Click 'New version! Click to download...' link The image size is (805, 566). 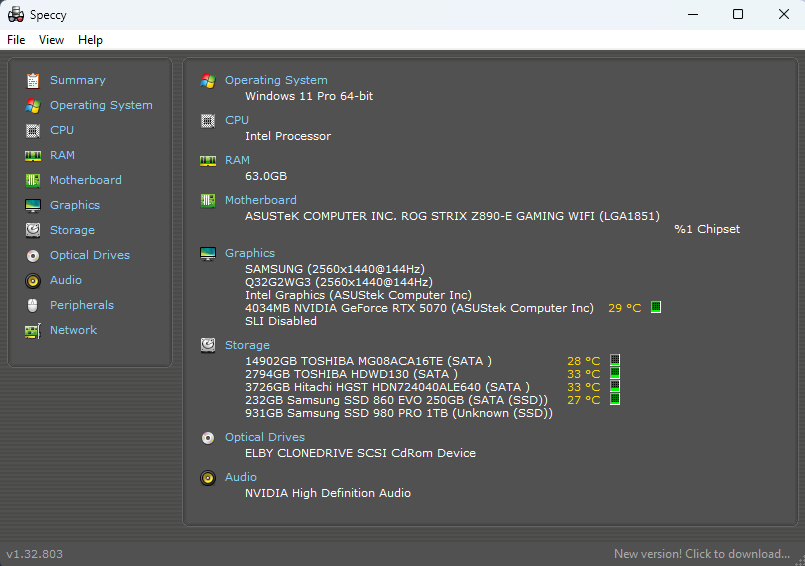click(x=702, y=554)
